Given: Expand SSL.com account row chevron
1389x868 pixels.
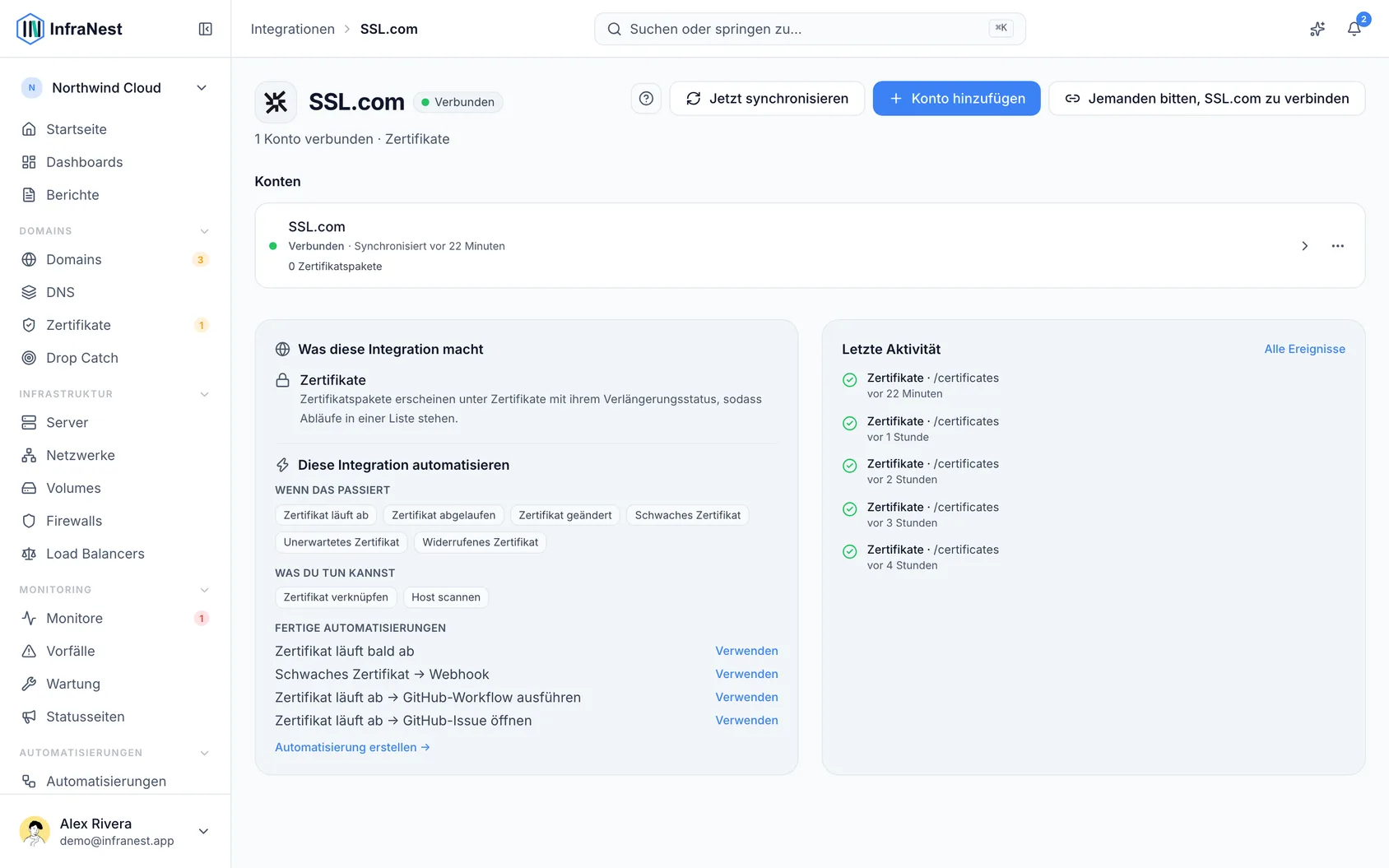Looking at the screenshot, I should pyautogui.click(x=1304, y=246).
